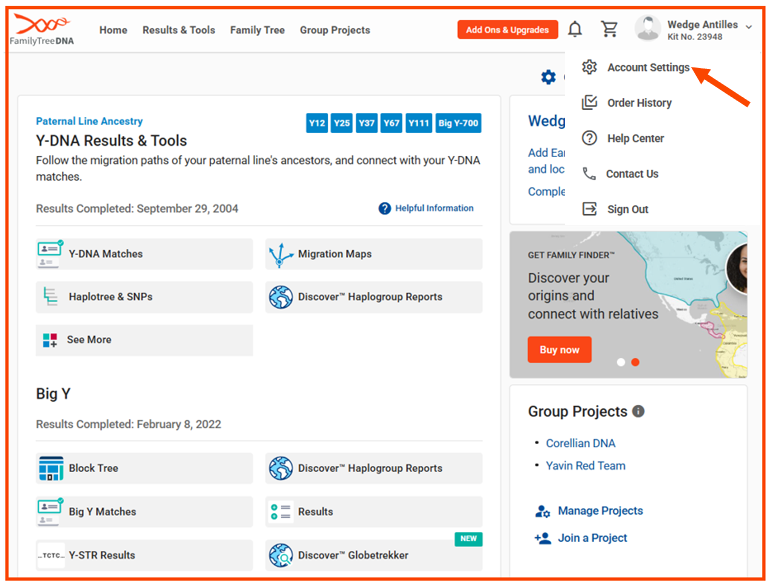Screen dimensions: 772x587
Task: Click the Y25 test badge
Action: [x=342, y=123]
